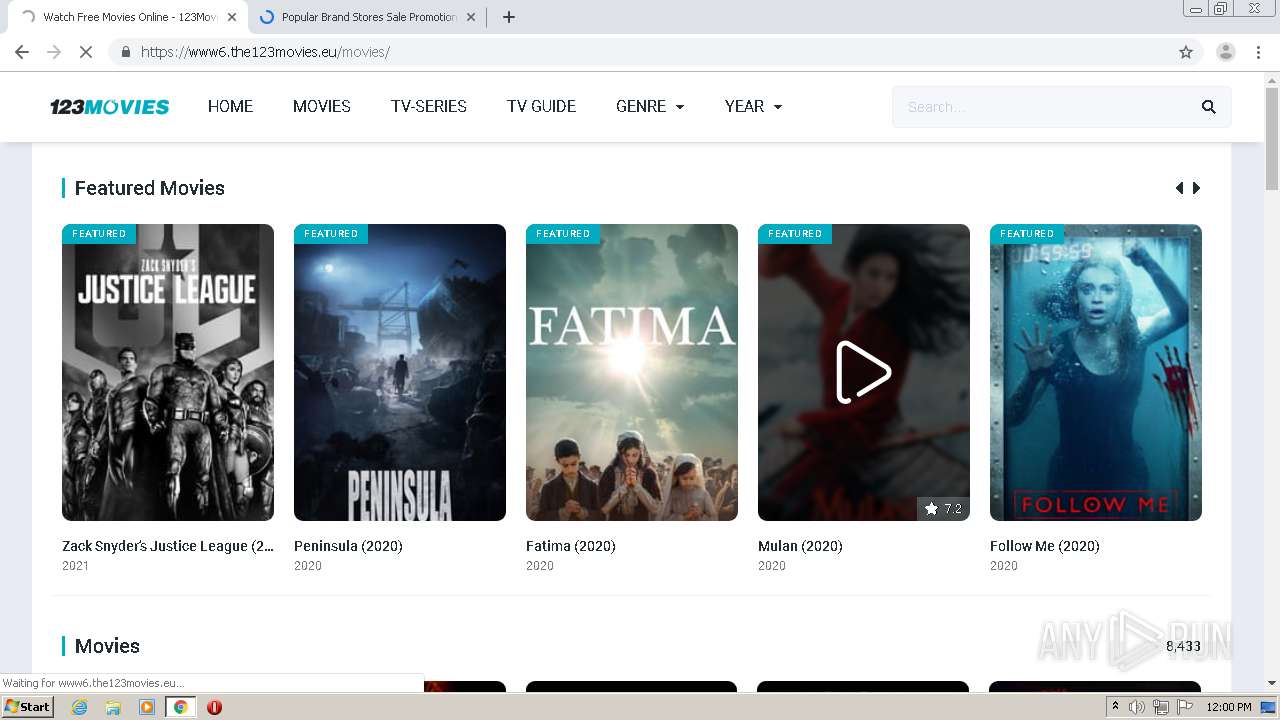This screenshot has height=720, width=1280.
Task: View site info via lock icon
Action: [125, 52]
